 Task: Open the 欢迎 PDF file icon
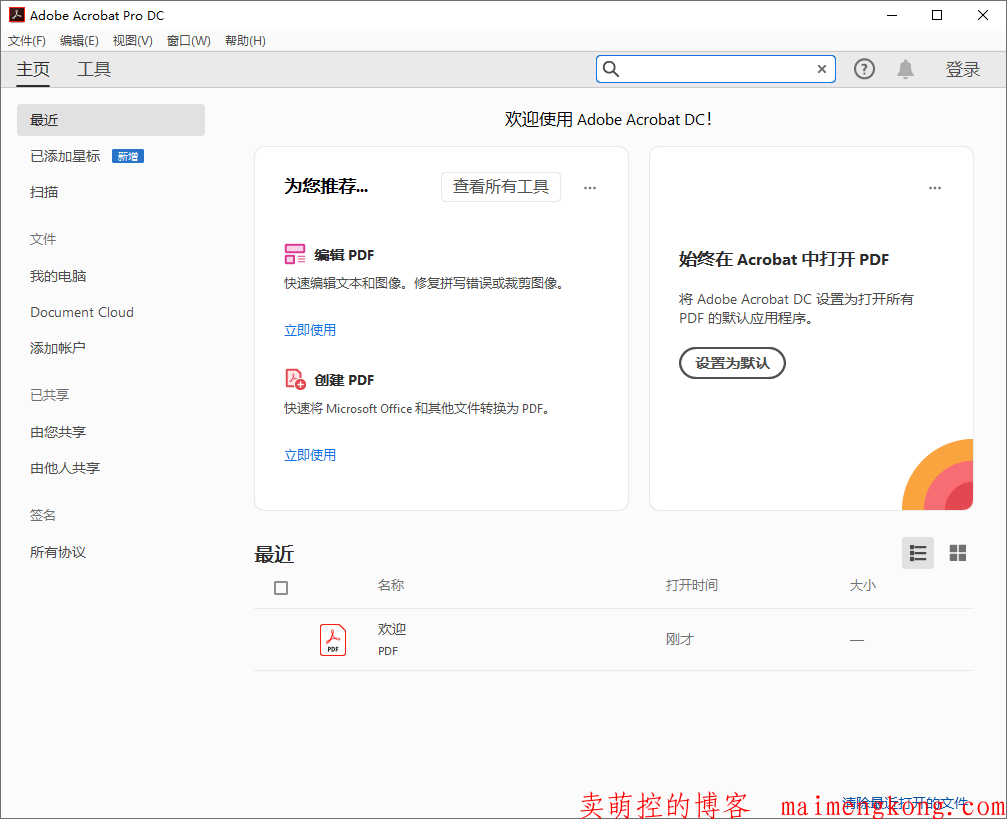pyautogui.click(x=333, y=640)
